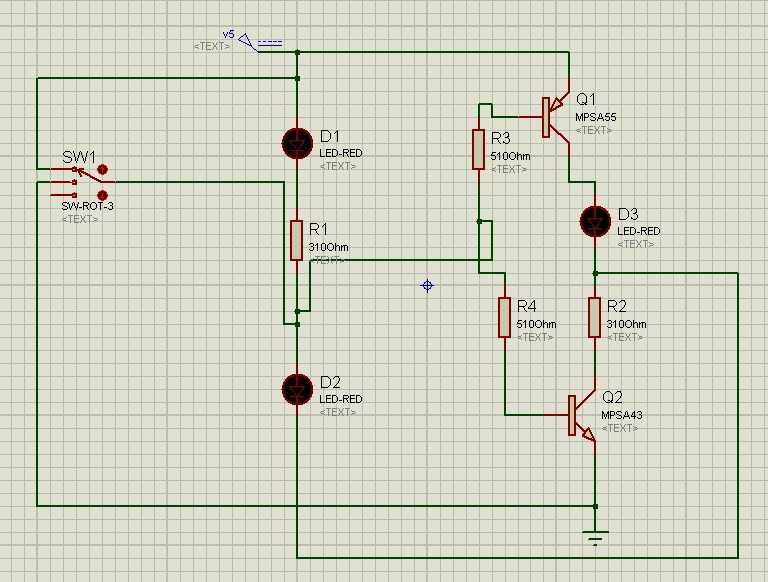Click the Q1 MPSA55 transistor symbol

coord(556,118)
